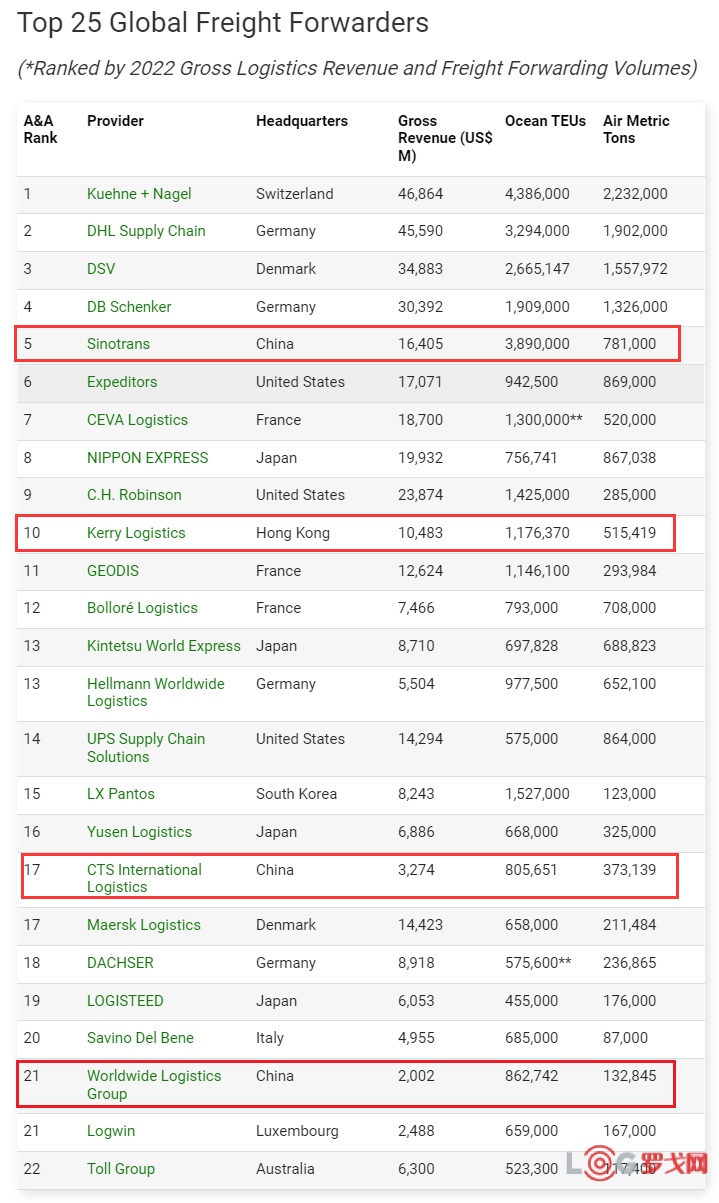
Task: Select Kuehne + Nagel revenue 46,864
Action: 420,194
